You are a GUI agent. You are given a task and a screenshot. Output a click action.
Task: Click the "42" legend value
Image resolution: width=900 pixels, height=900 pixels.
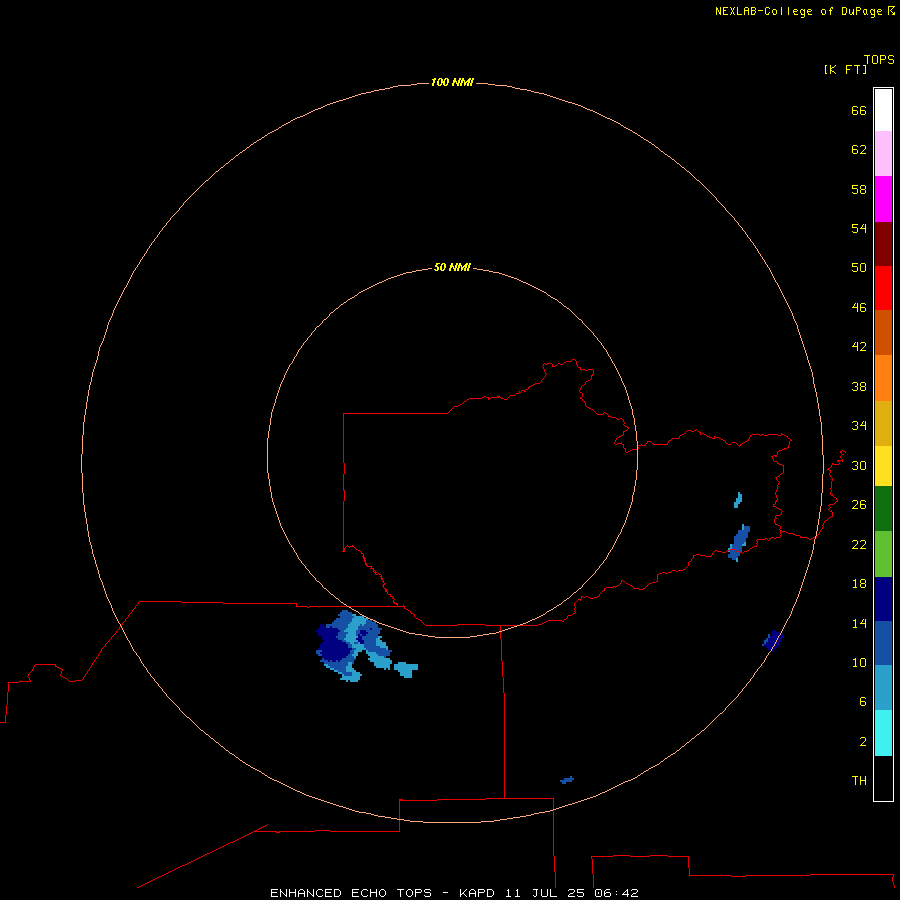pyautogui.click(x=859, y=346)
